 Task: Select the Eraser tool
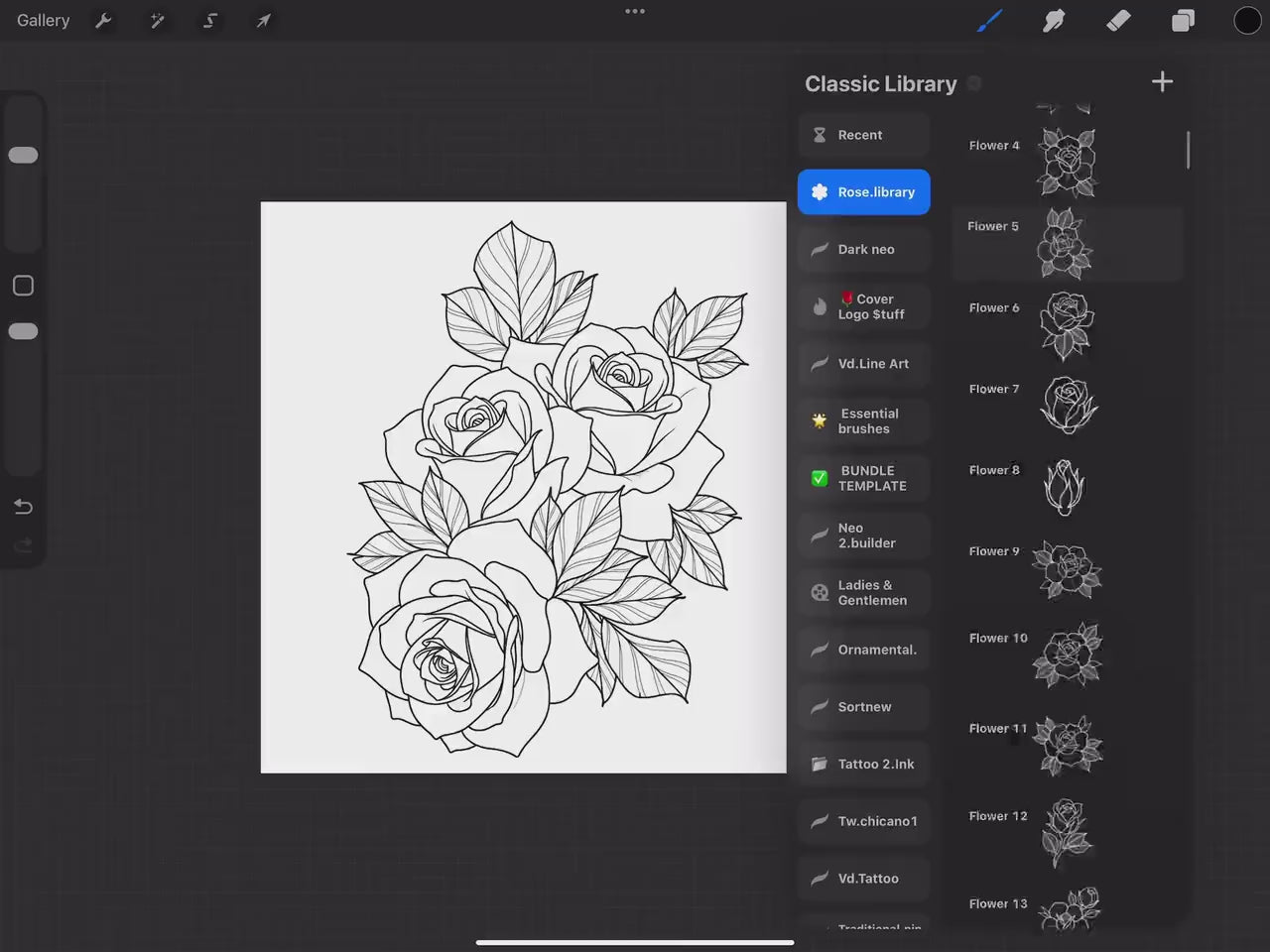click(1118, 21)
